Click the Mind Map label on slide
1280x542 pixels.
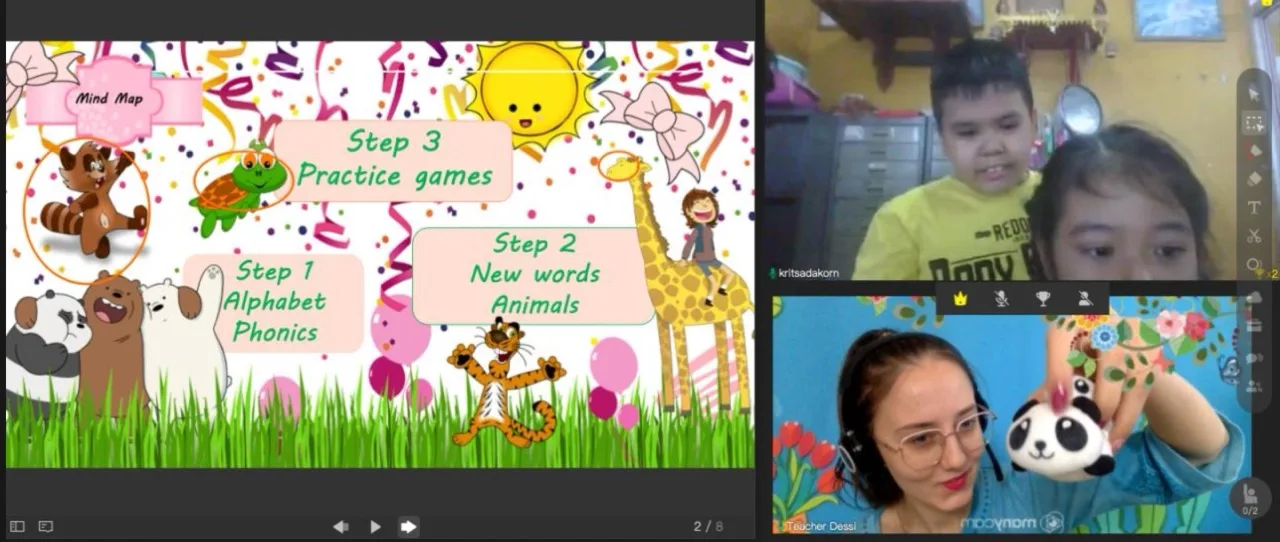tap(109, 99)
